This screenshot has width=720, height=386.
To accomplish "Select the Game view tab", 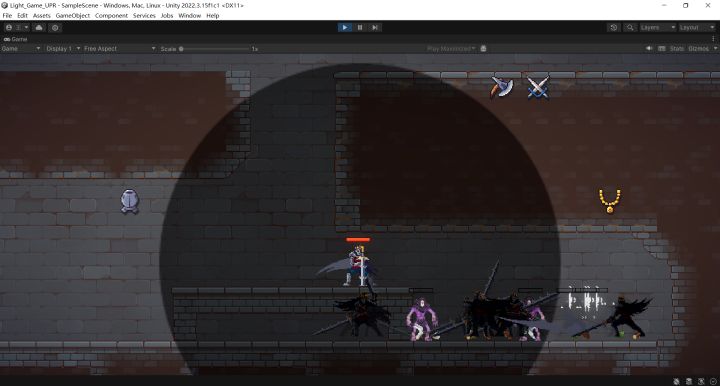I will (x=16, y=39).
